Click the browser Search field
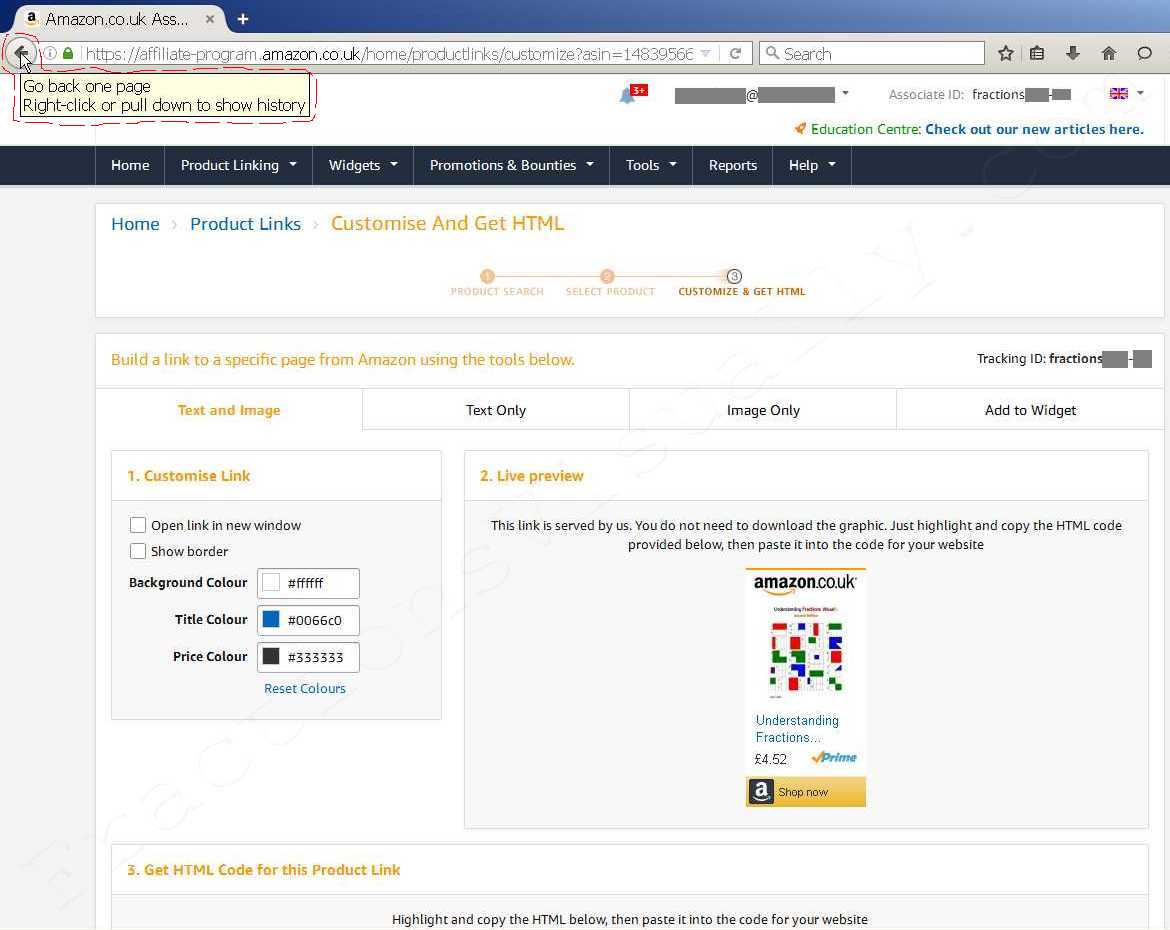The width and height of the screenshot is (1170, 930). [x=872, y=54]
